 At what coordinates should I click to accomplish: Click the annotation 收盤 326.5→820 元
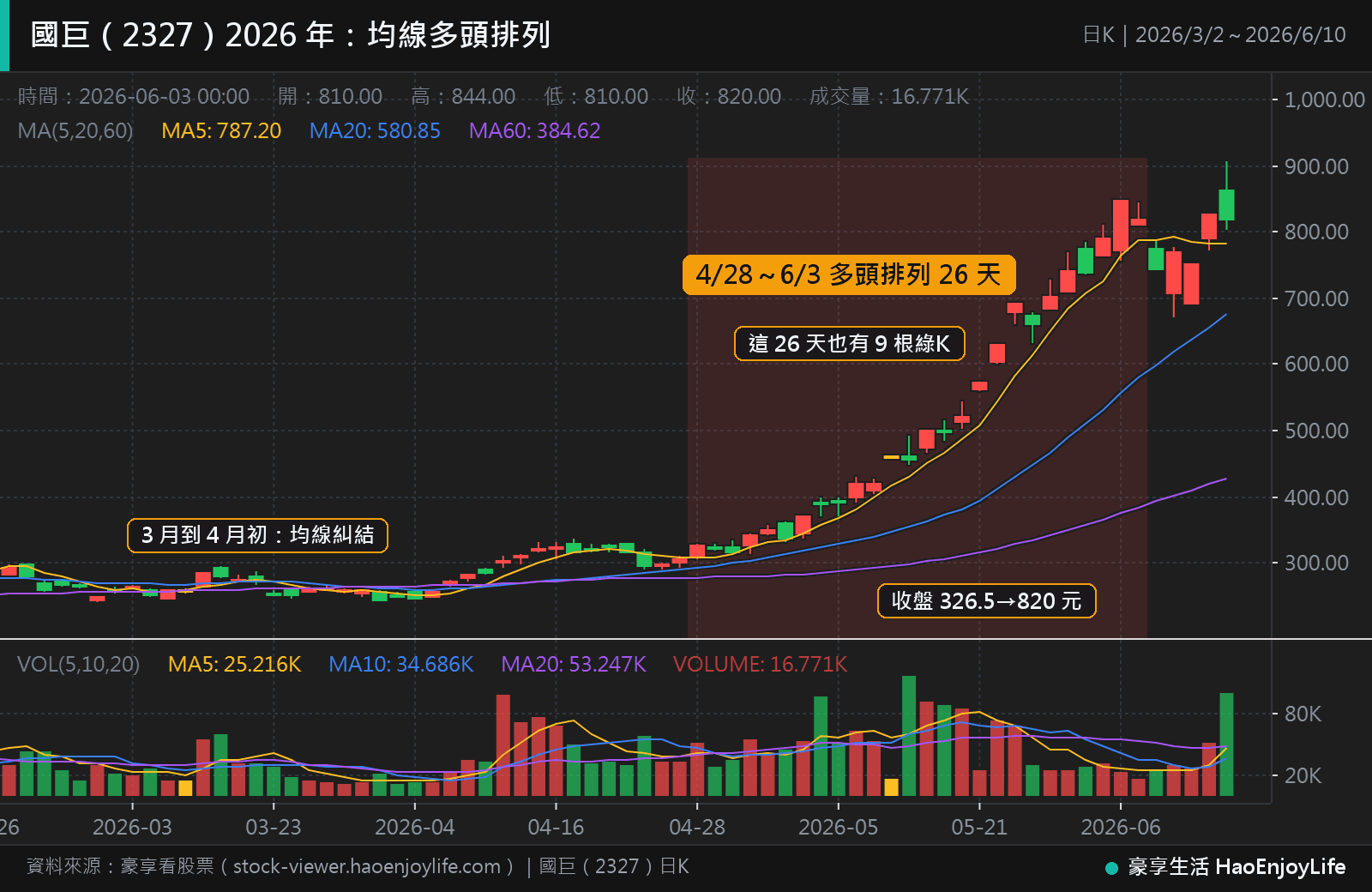(987, 600)
